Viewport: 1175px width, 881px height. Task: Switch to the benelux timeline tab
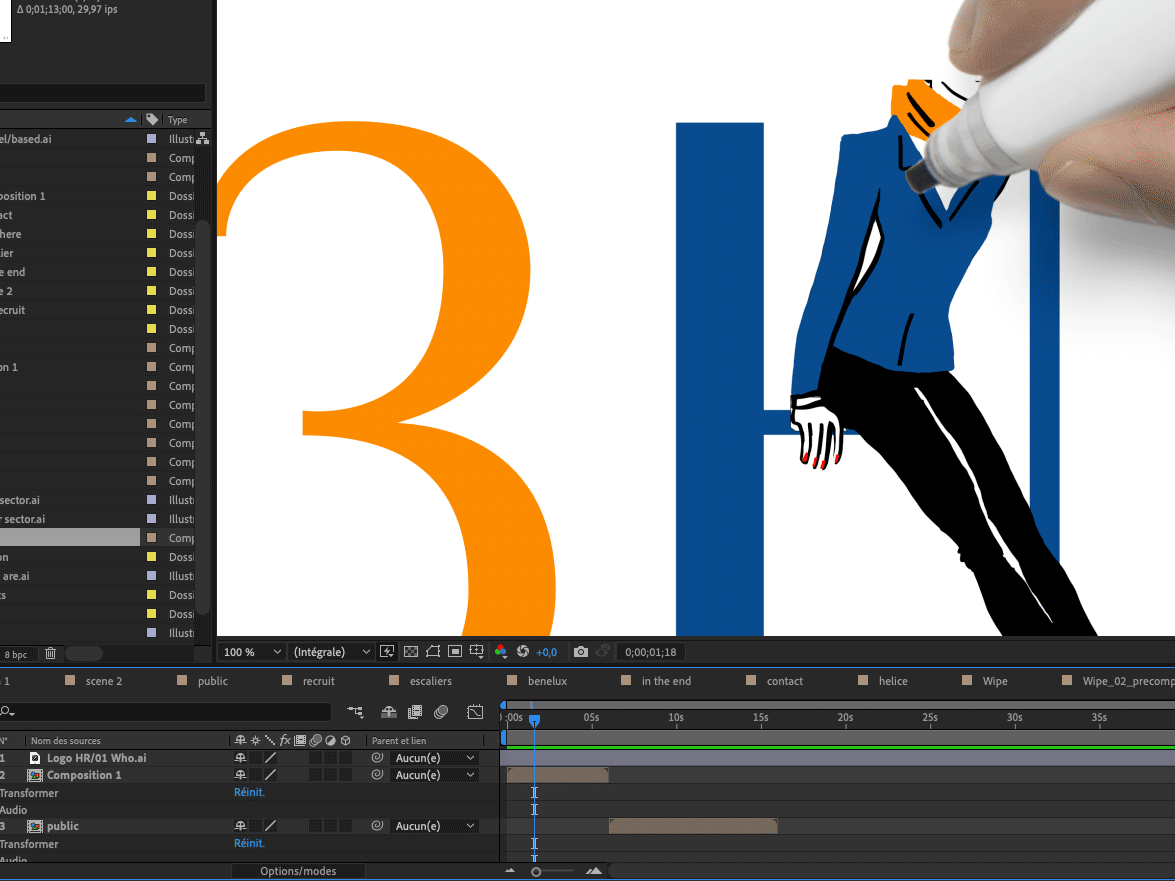[547, 681]
